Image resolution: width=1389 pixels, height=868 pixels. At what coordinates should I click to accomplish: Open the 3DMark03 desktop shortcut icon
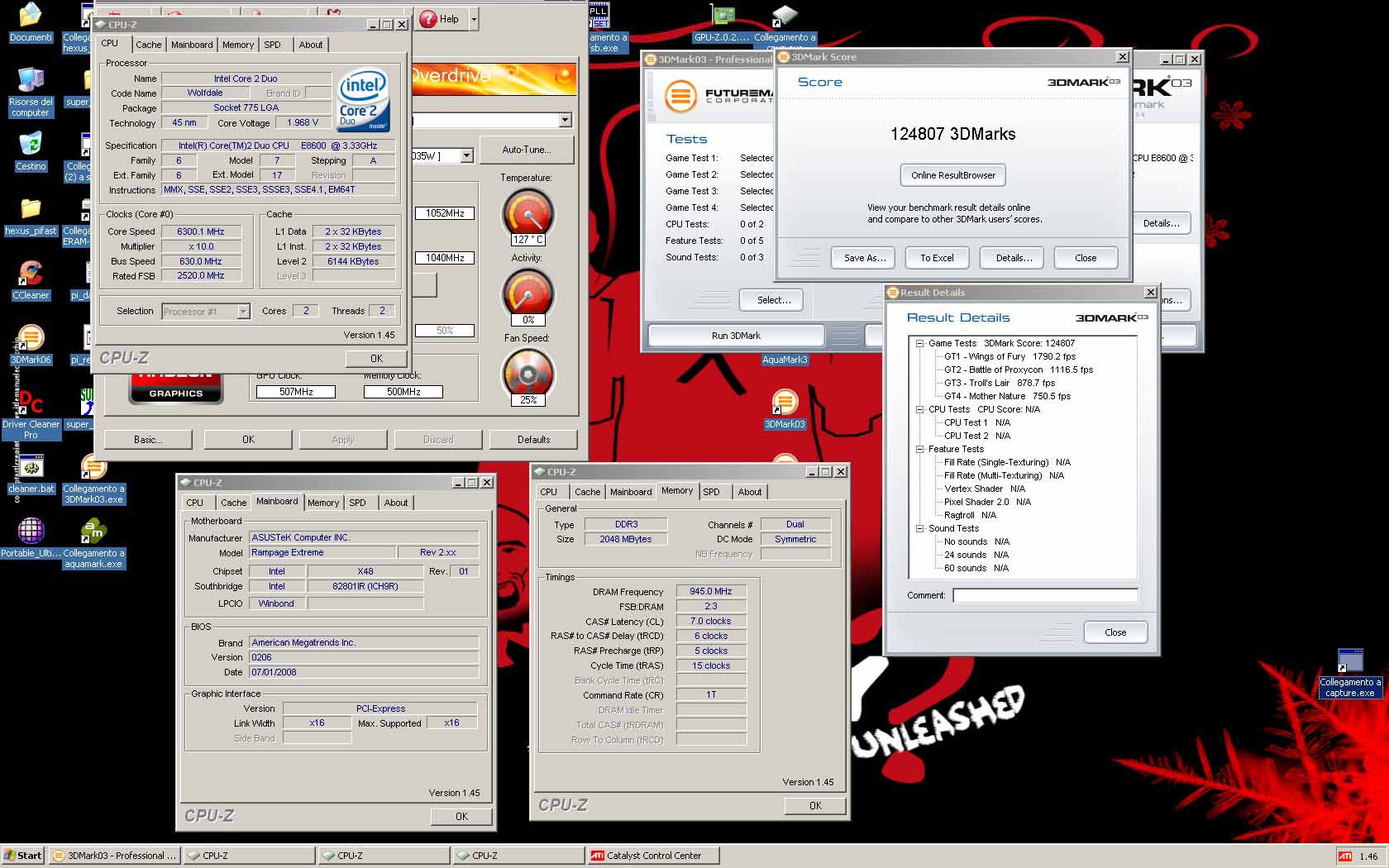[x=785, y=403]
